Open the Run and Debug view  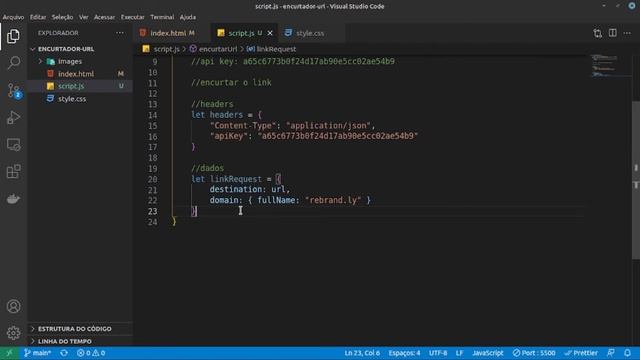tap(13, 118)
